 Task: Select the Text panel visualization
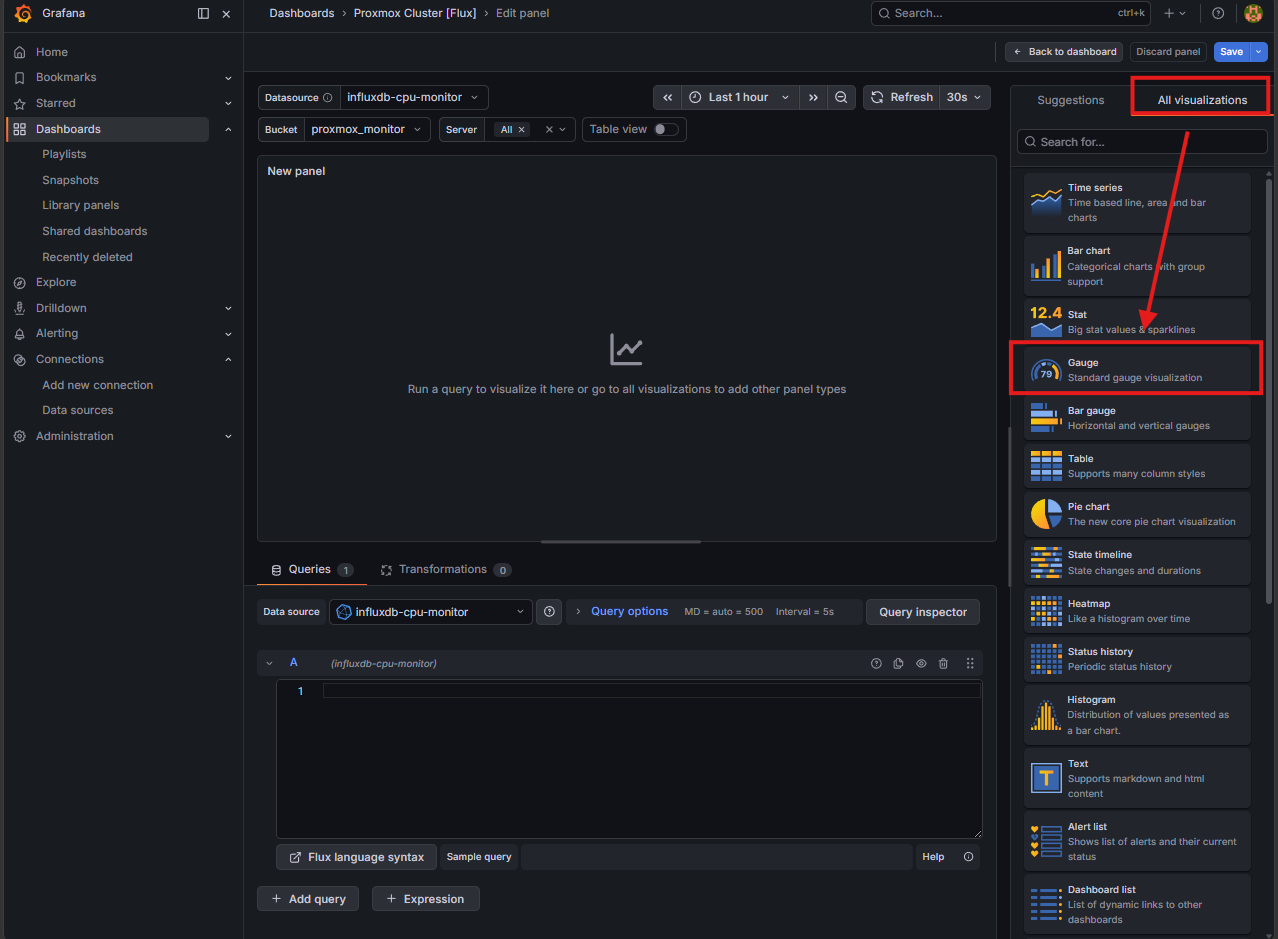coord(1137,778)
